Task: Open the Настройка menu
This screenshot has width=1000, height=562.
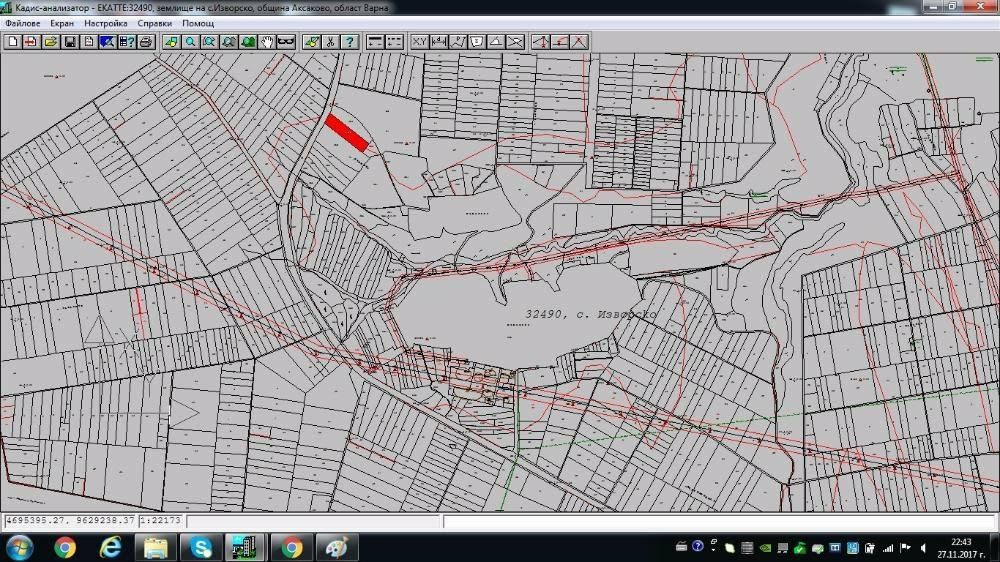Action: pos(106,22)
